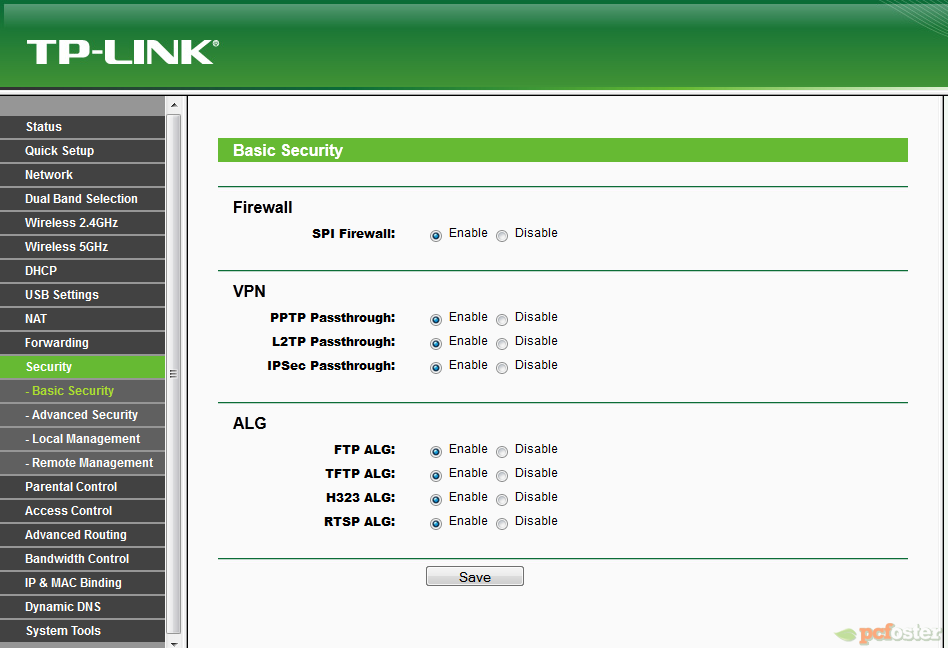Select Enable for PPTP Passthrough
Screen dimensions: 948x648
pos(436,320)
